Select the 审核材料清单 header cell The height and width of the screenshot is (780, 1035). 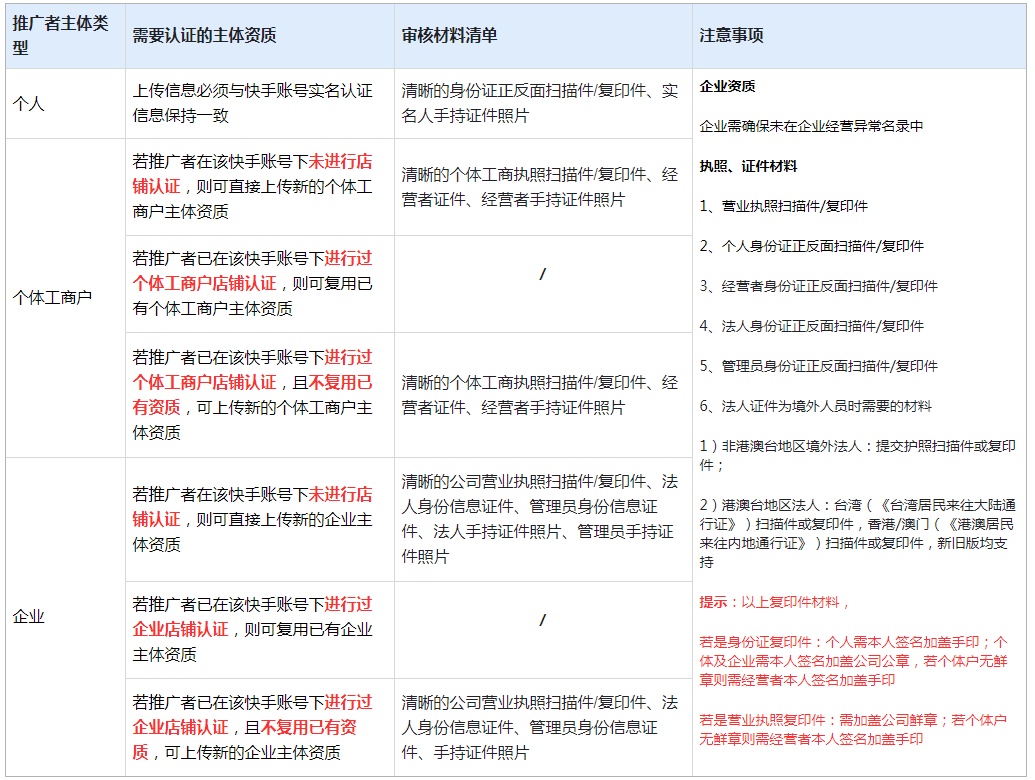[x=543, y=36]
